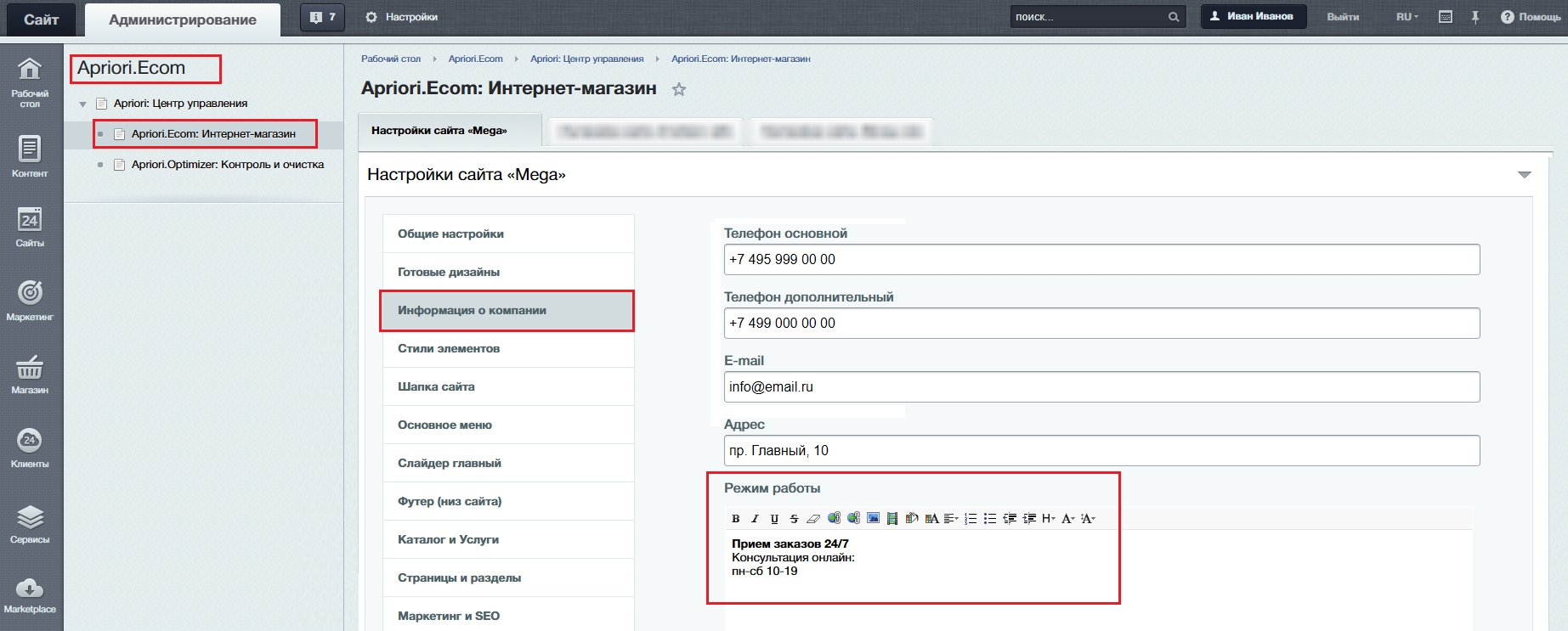Switch to the Сайт top tab
The width and height of the screenshot is (1568, 631).
pyautogui.click(x=41, y=20)
